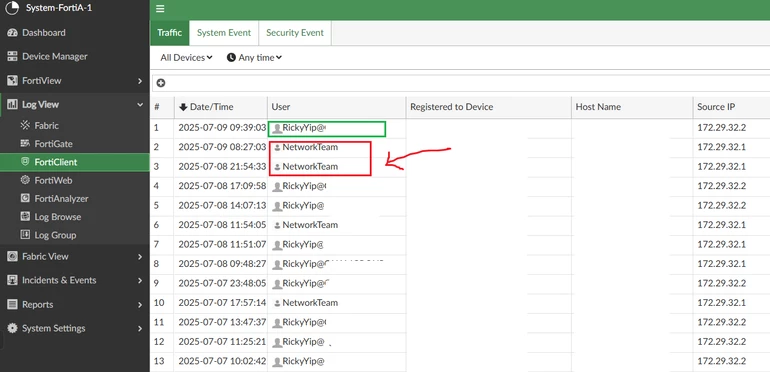The height and width of the screenshot is (372, 770).
Task: Switch to the Security Event tab
Action: click(295, 33)
